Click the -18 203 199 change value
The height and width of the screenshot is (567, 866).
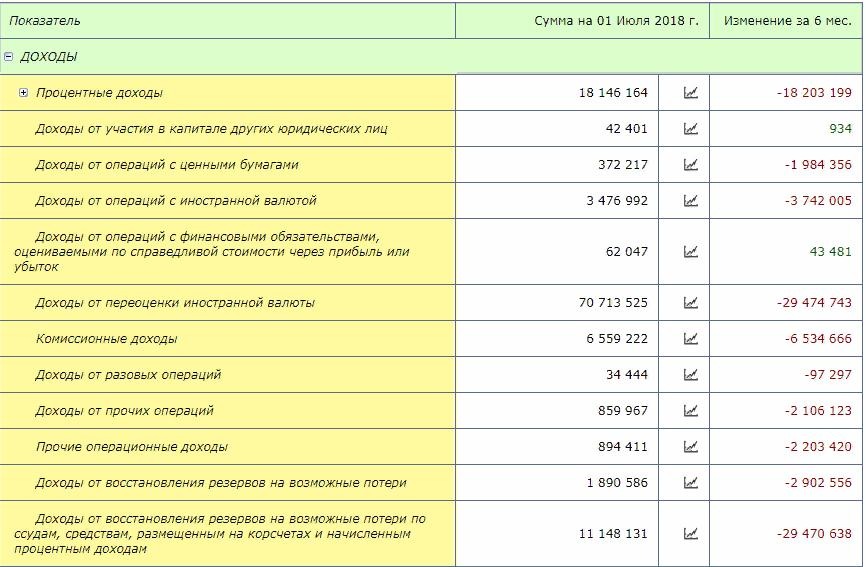[813, 93]
